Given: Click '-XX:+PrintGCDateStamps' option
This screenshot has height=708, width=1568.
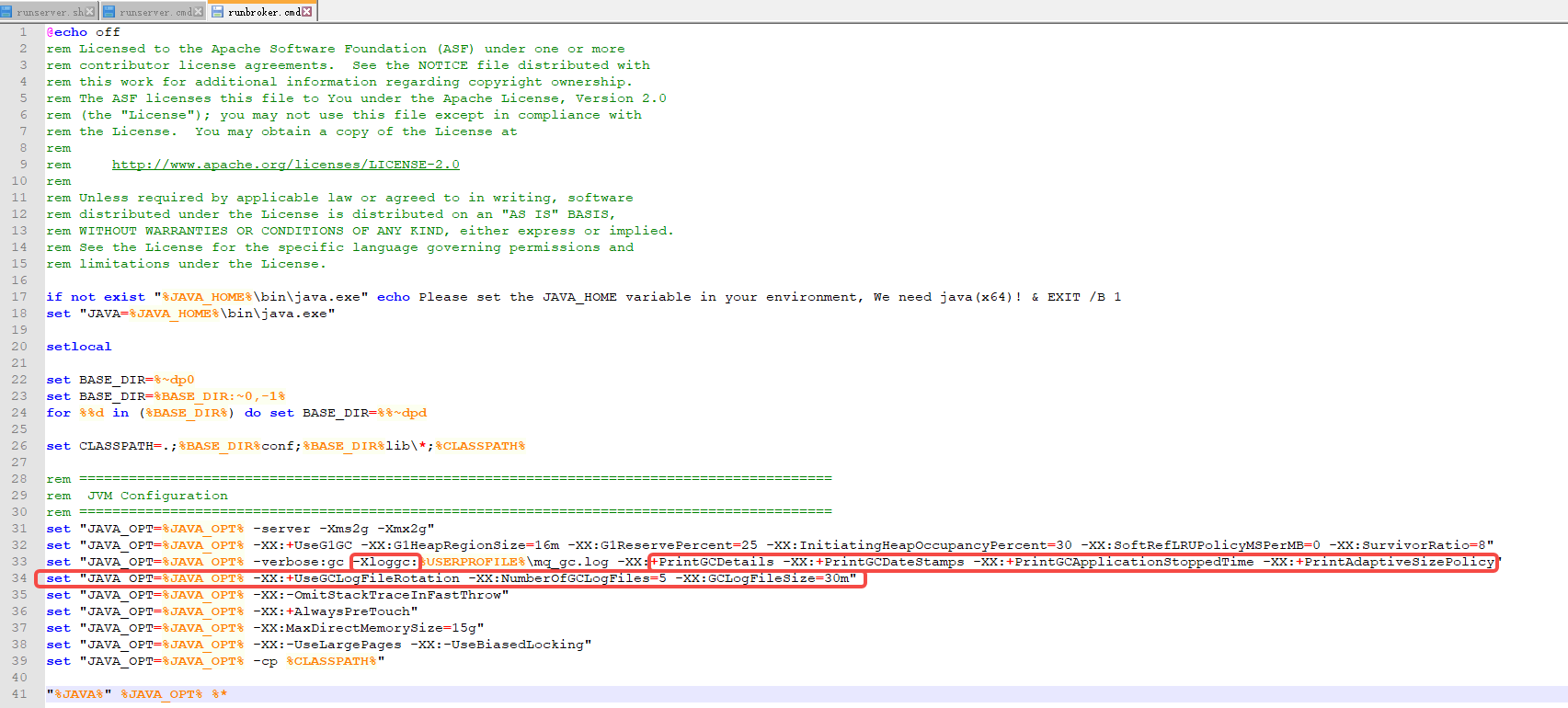Looking at the screenshot, I should (874, 562).
